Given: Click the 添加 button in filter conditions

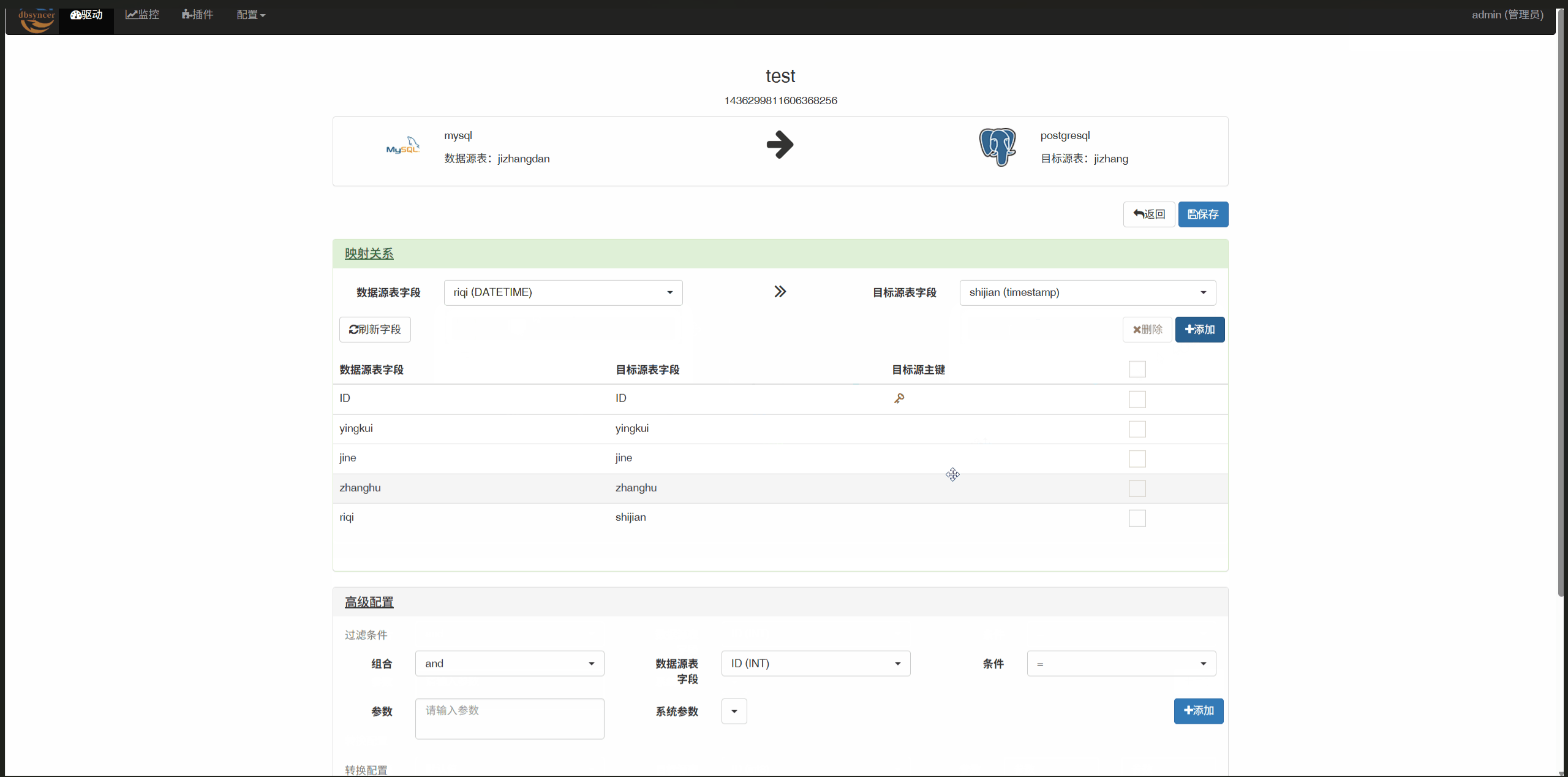Looking at the screenshot, I should coord(1199,711).
